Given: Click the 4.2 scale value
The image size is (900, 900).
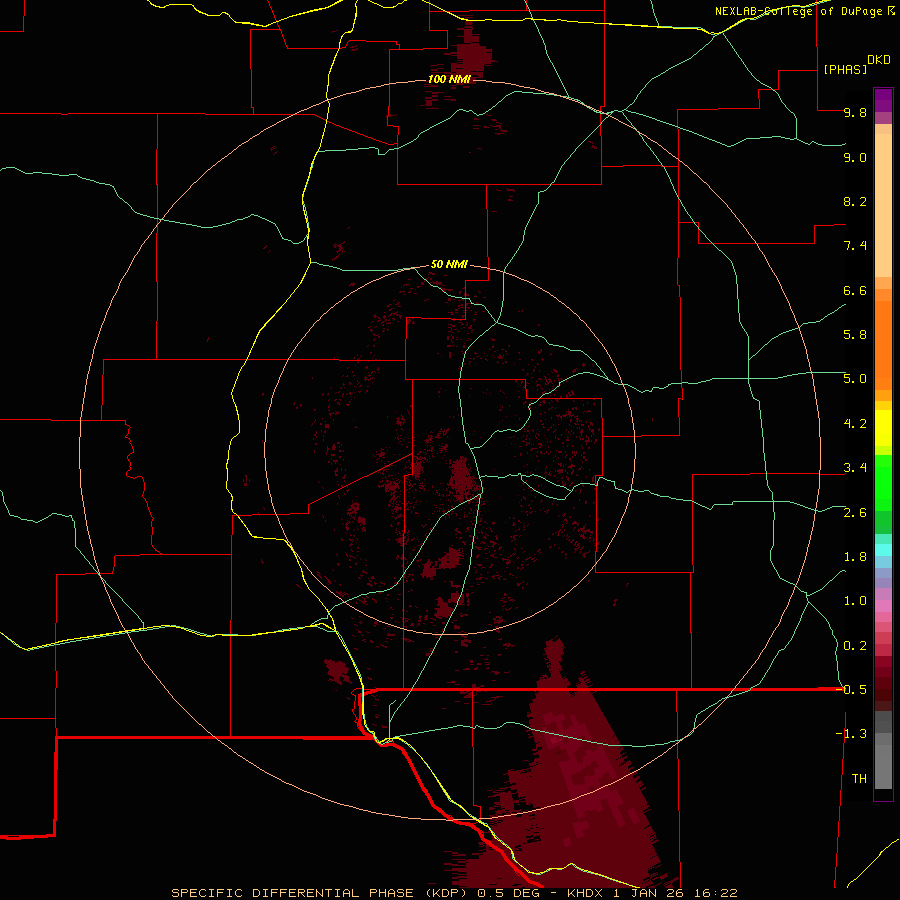Looking at the screenshot, I should [x=855, y=424].
